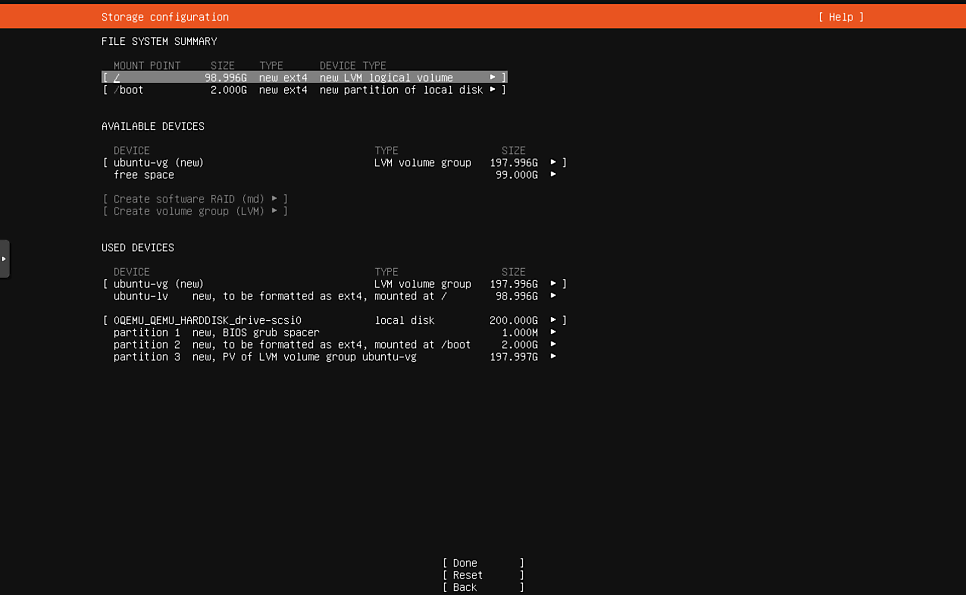The height and width of the screenshot is (595, 966).
Task: Open the /boot mount row arrow
Action: [x=492, y=90]
